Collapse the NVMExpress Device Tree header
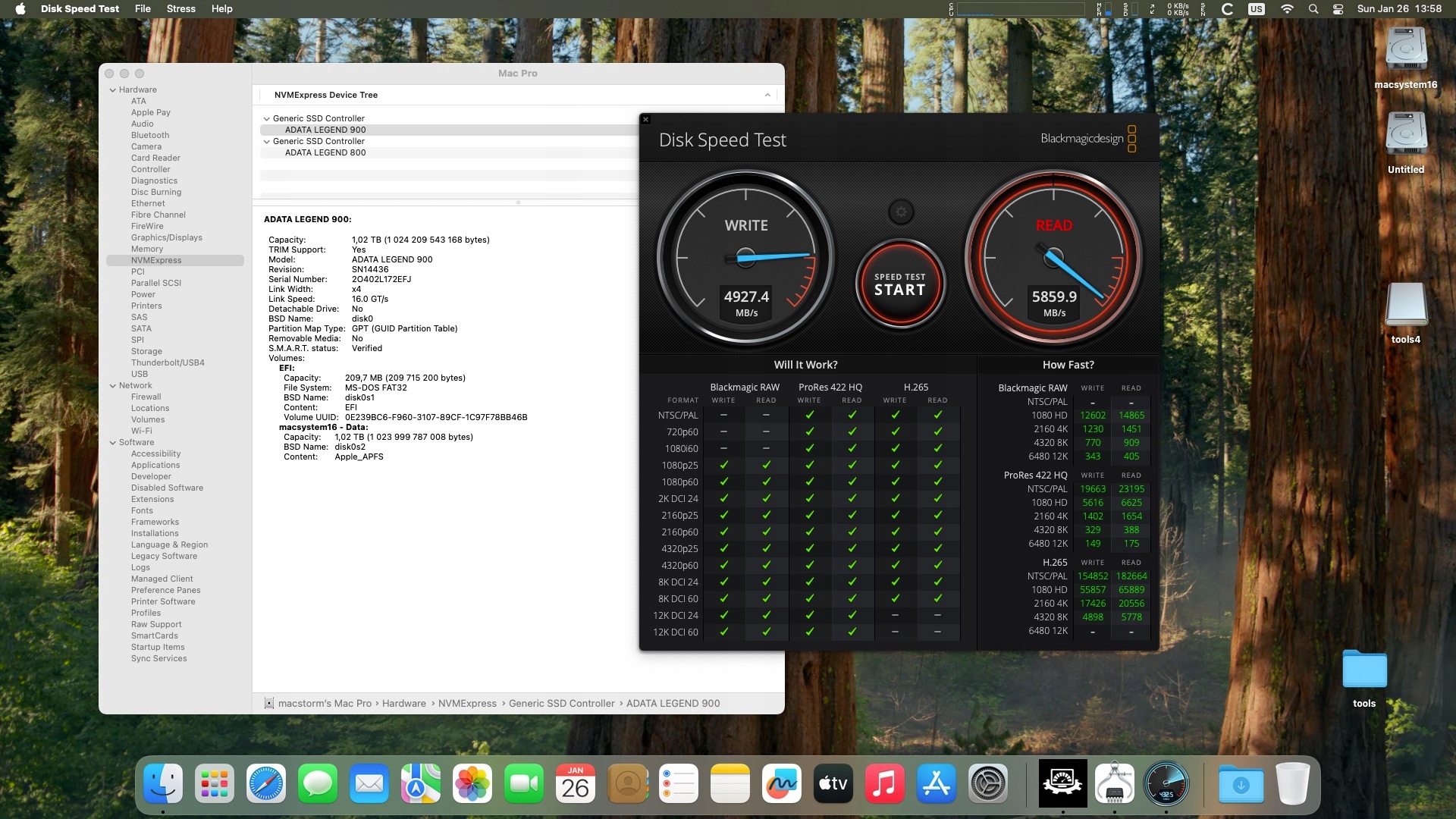The height and width of the screenshot is (819, 1456). (x=767, y=96)
